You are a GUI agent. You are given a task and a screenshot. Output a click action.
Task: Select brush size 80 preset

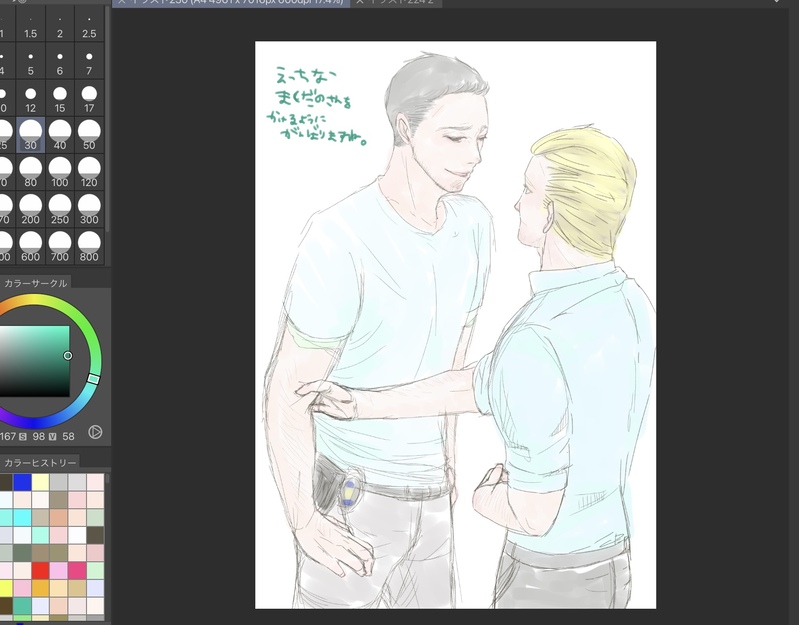click(31, 172)
